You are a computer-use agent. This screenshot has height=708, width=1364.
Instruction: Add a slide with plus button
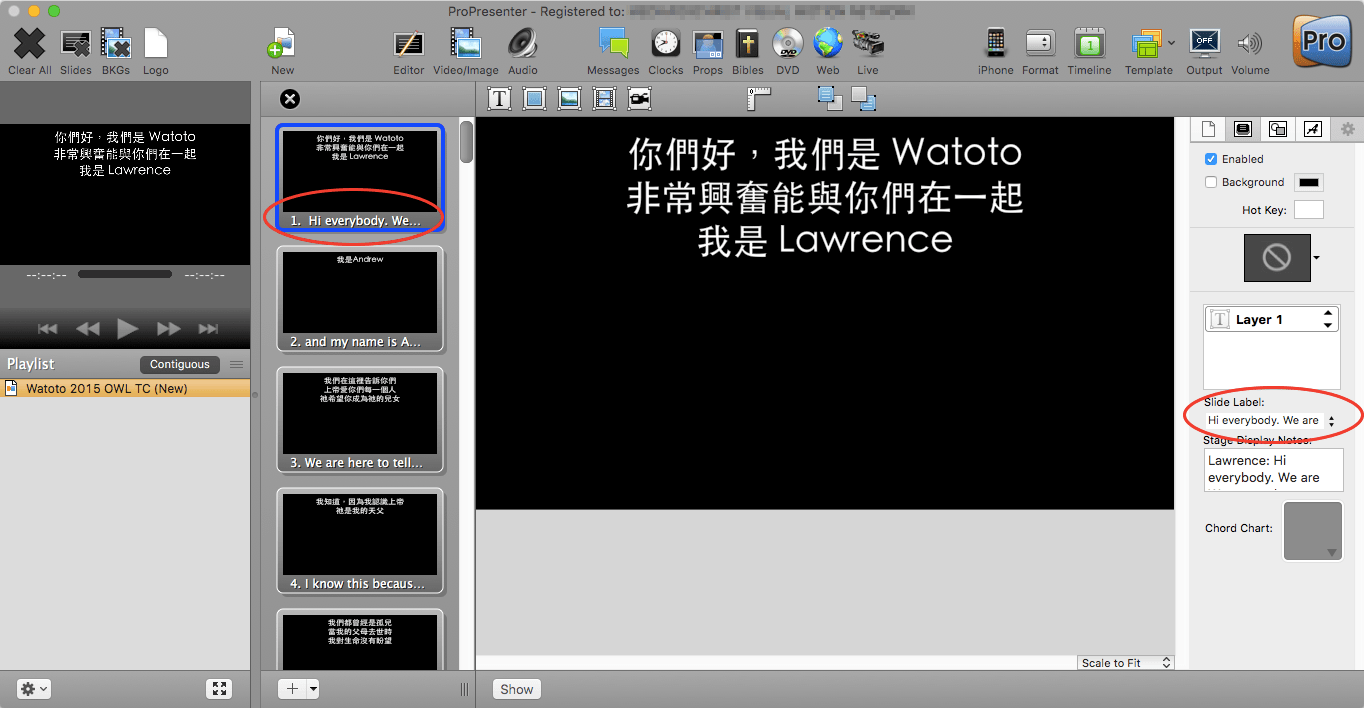click(x=291, y=689)
